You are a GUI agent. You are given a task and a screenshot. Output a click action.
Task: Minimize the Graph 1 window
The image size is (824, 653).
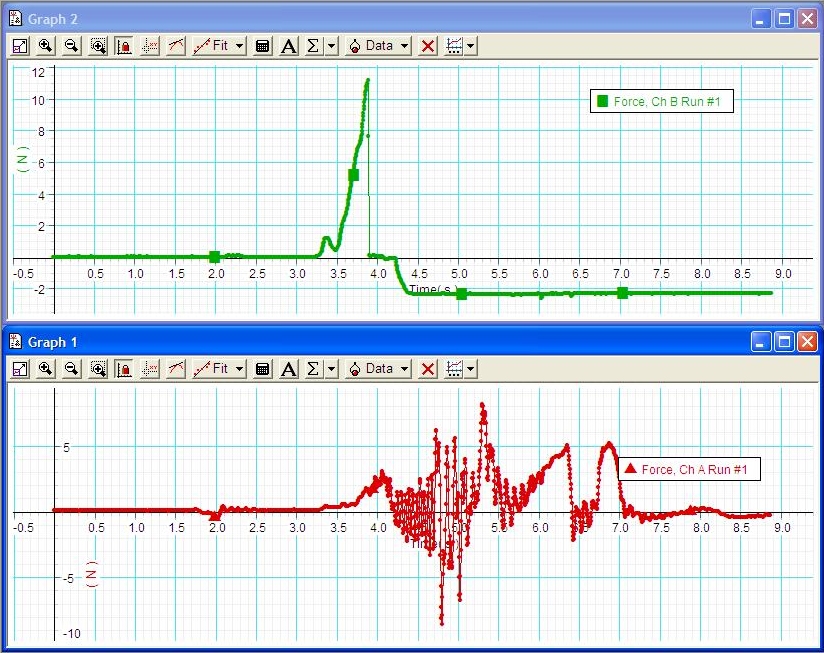761,342
